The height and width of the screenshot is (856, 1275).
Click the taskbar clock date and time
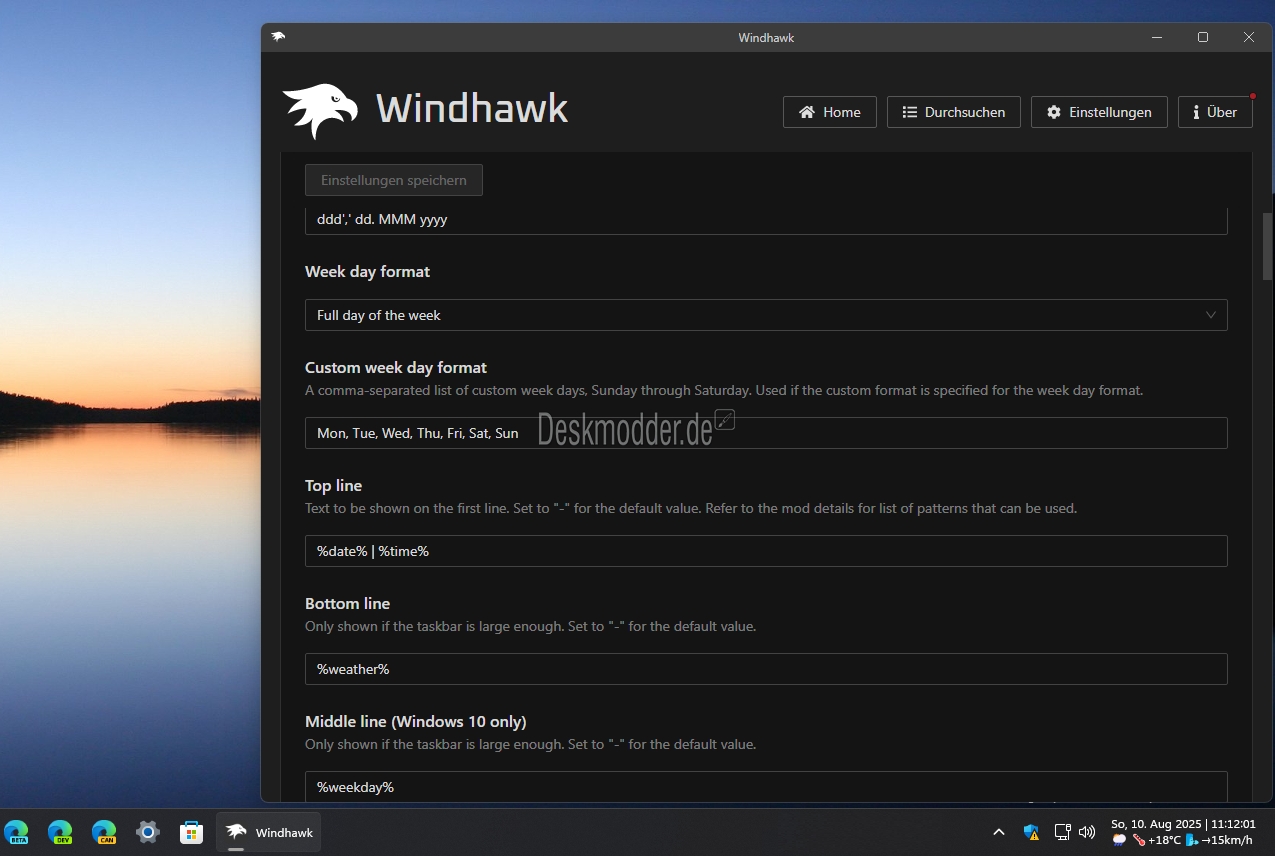tap(1183, 824)
